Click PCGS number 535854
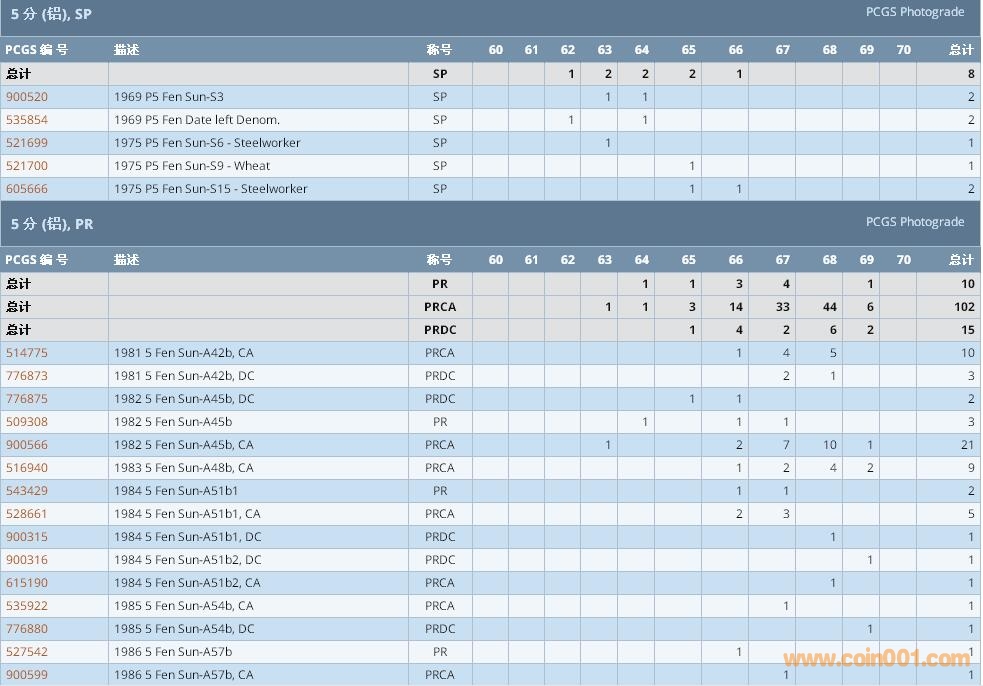The width and height of the screenshot is (983, 686). [x=27, y=120]
